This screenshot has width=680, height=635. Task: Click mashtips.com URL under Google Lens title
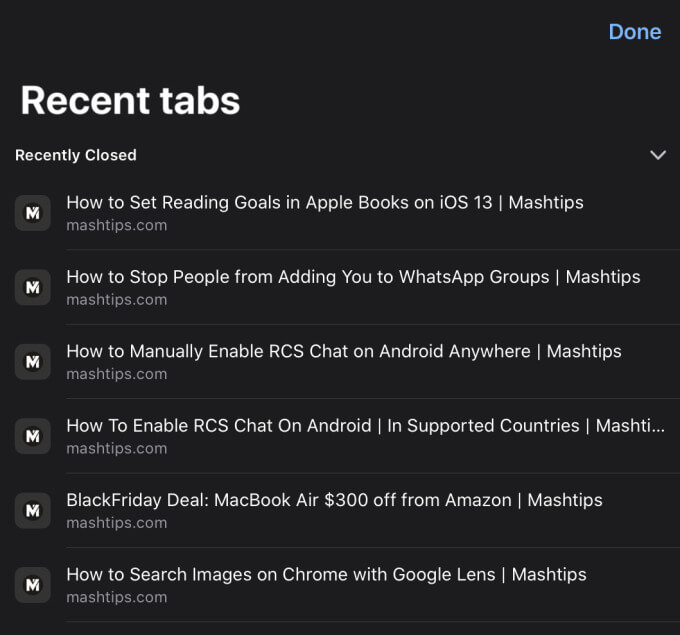[x=116, y=597]
